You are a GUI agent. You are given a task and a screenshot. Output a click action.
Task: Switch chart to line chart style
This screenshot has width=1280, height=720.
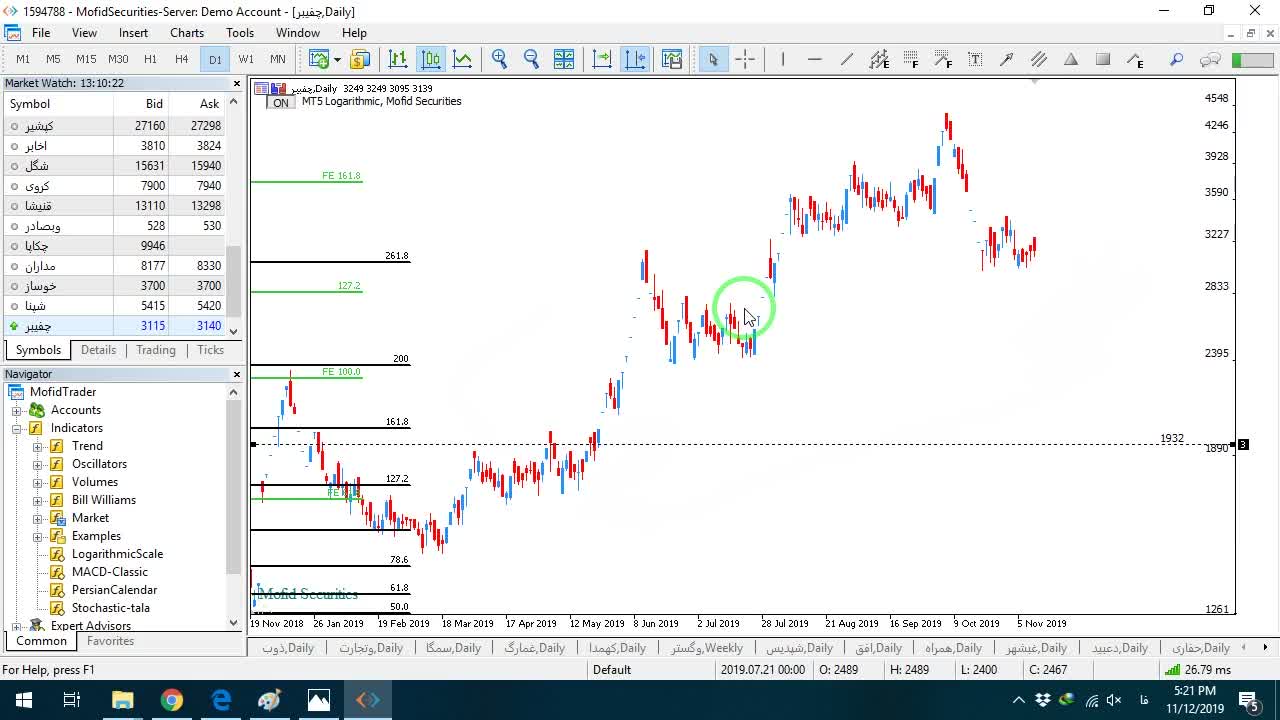click(463, 59)
